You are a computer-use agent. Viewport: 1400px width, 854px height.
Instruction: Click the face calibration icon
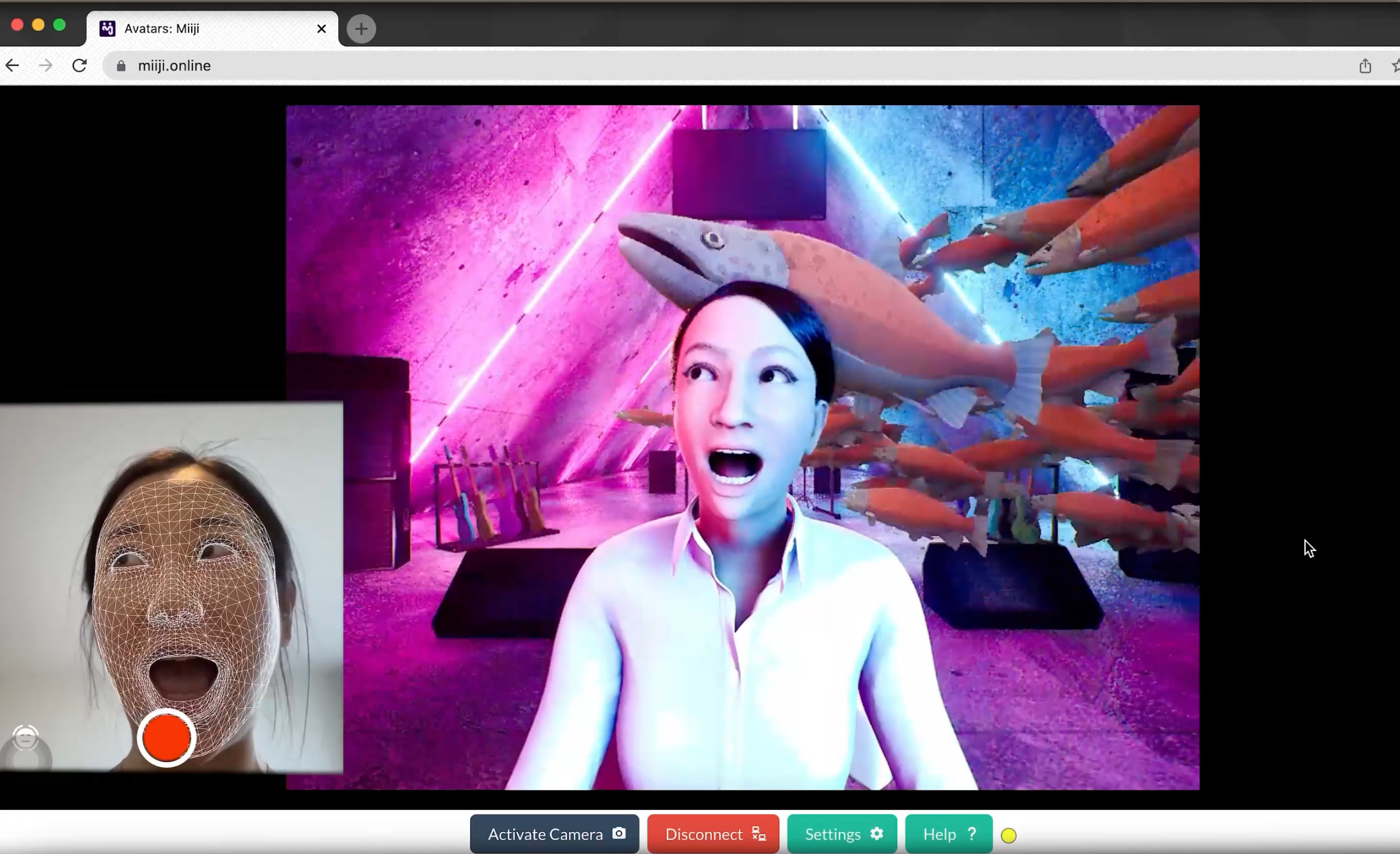(25, 738)
